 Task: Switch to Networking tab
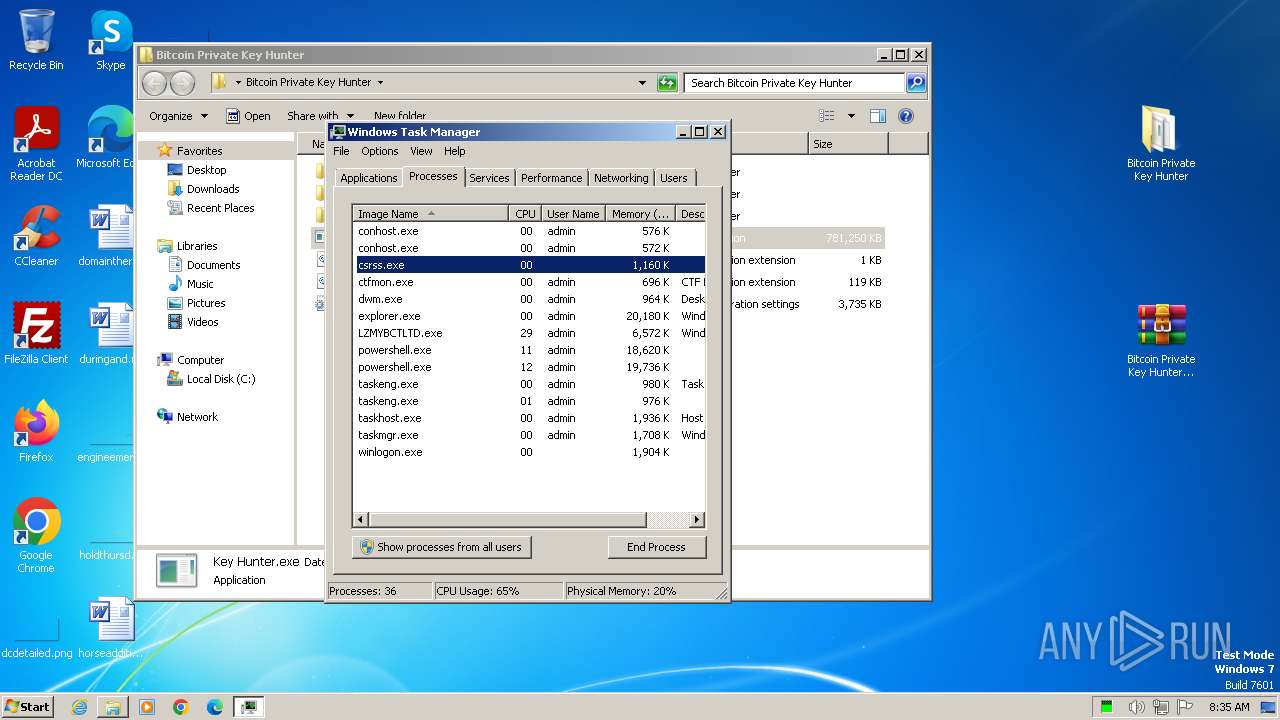pos(620,178)
